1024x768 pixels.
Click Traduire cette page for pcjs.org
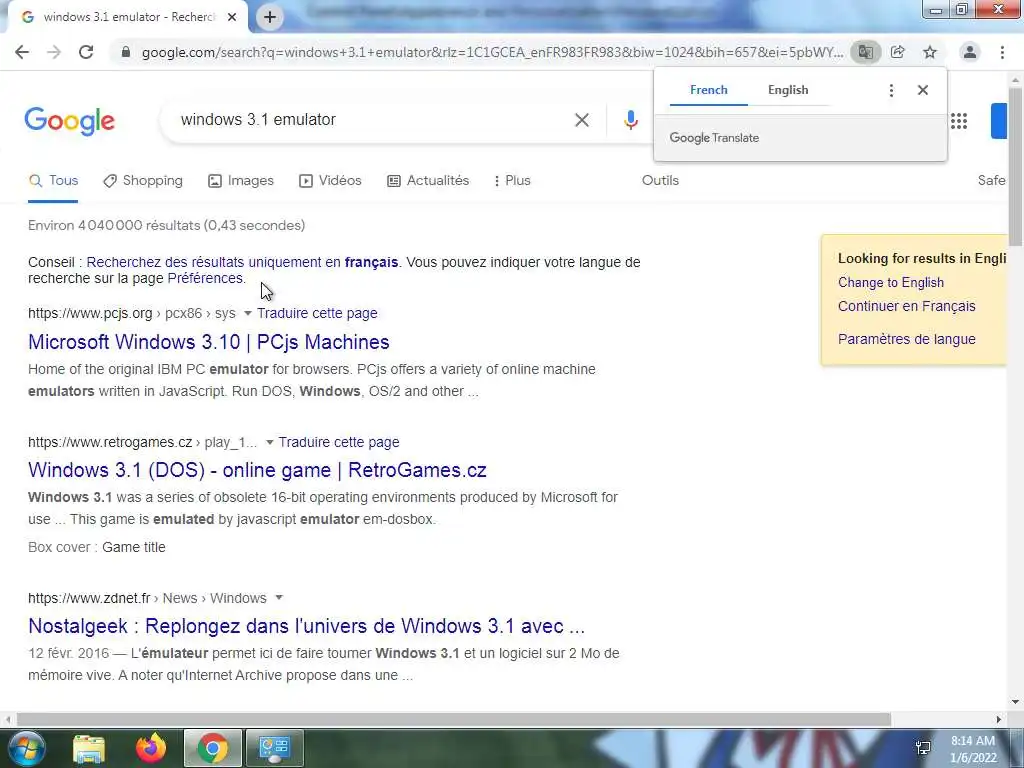(x=317, y=313)
